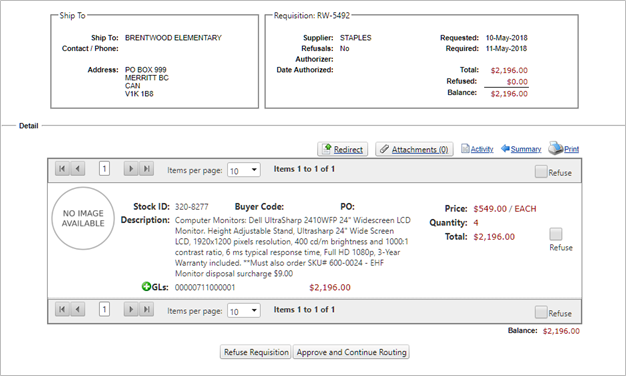Click the Activity document icon
The image size is (626, 376).
tap(465, 148)
